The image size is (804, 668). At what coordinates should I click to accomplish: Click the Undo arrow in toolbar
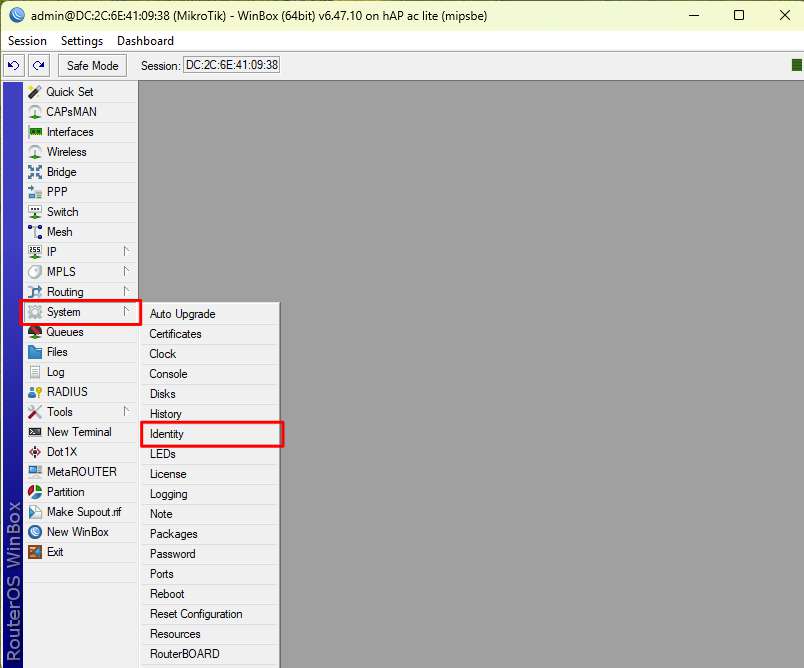click(14, 66)
